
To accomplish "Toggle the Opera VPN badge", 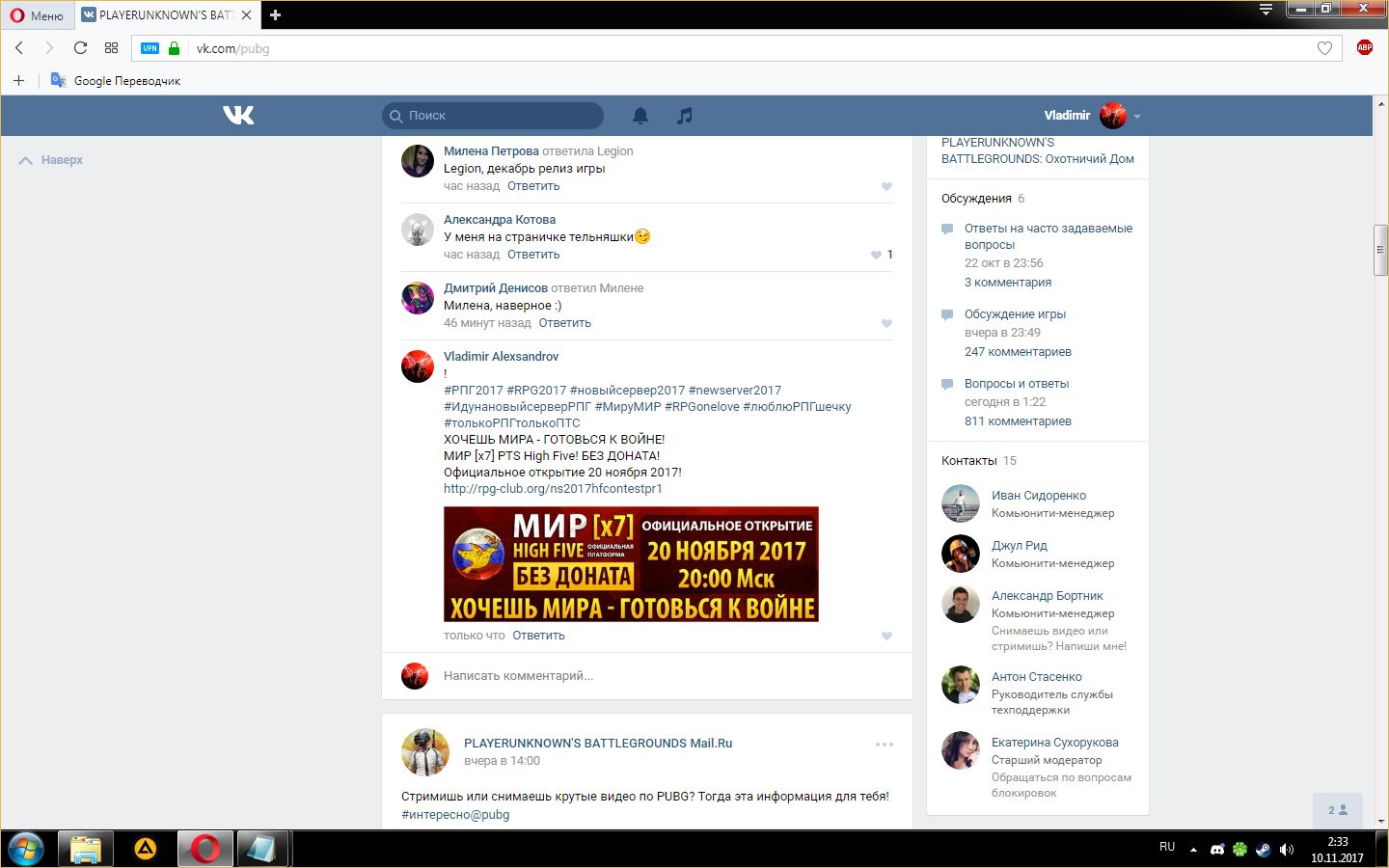I will 150,48.
